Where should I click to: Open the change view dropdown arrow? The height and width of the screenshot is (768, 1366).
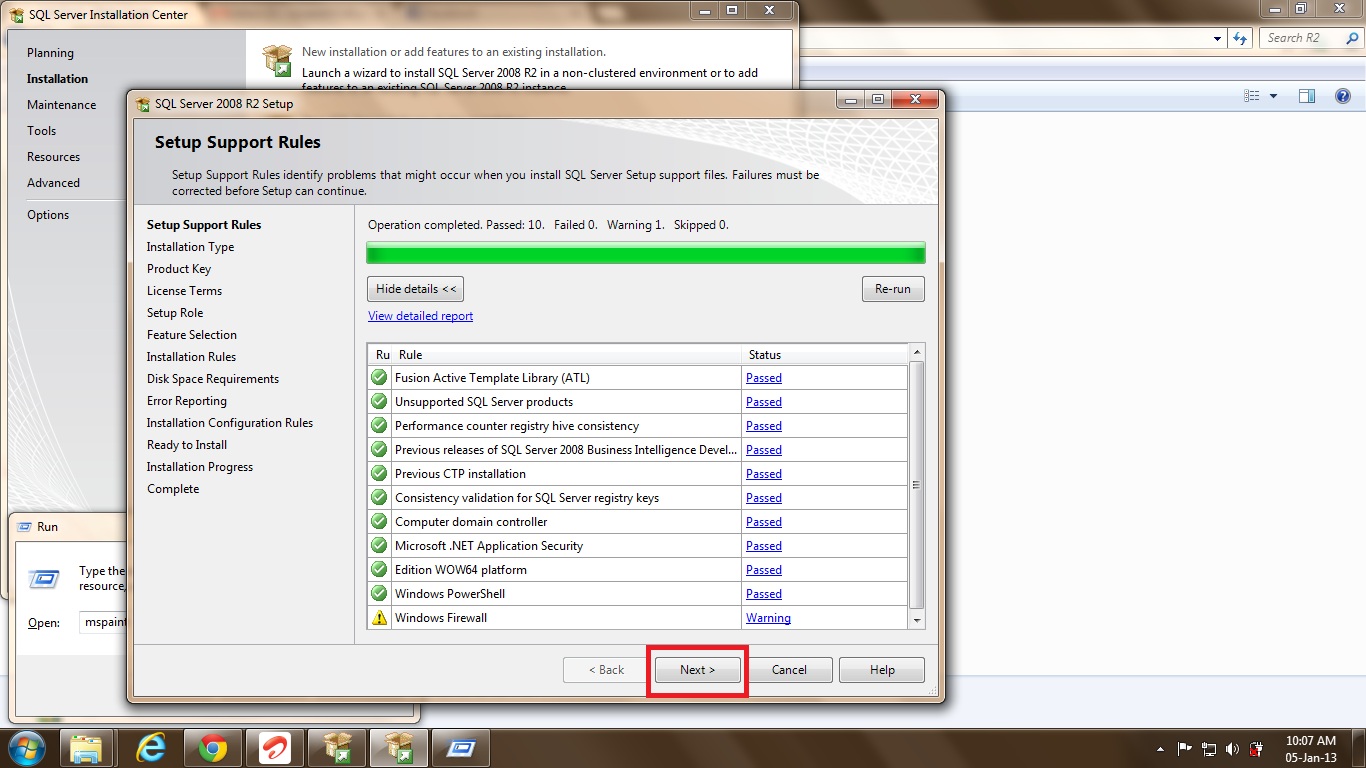coord(1273,96)
